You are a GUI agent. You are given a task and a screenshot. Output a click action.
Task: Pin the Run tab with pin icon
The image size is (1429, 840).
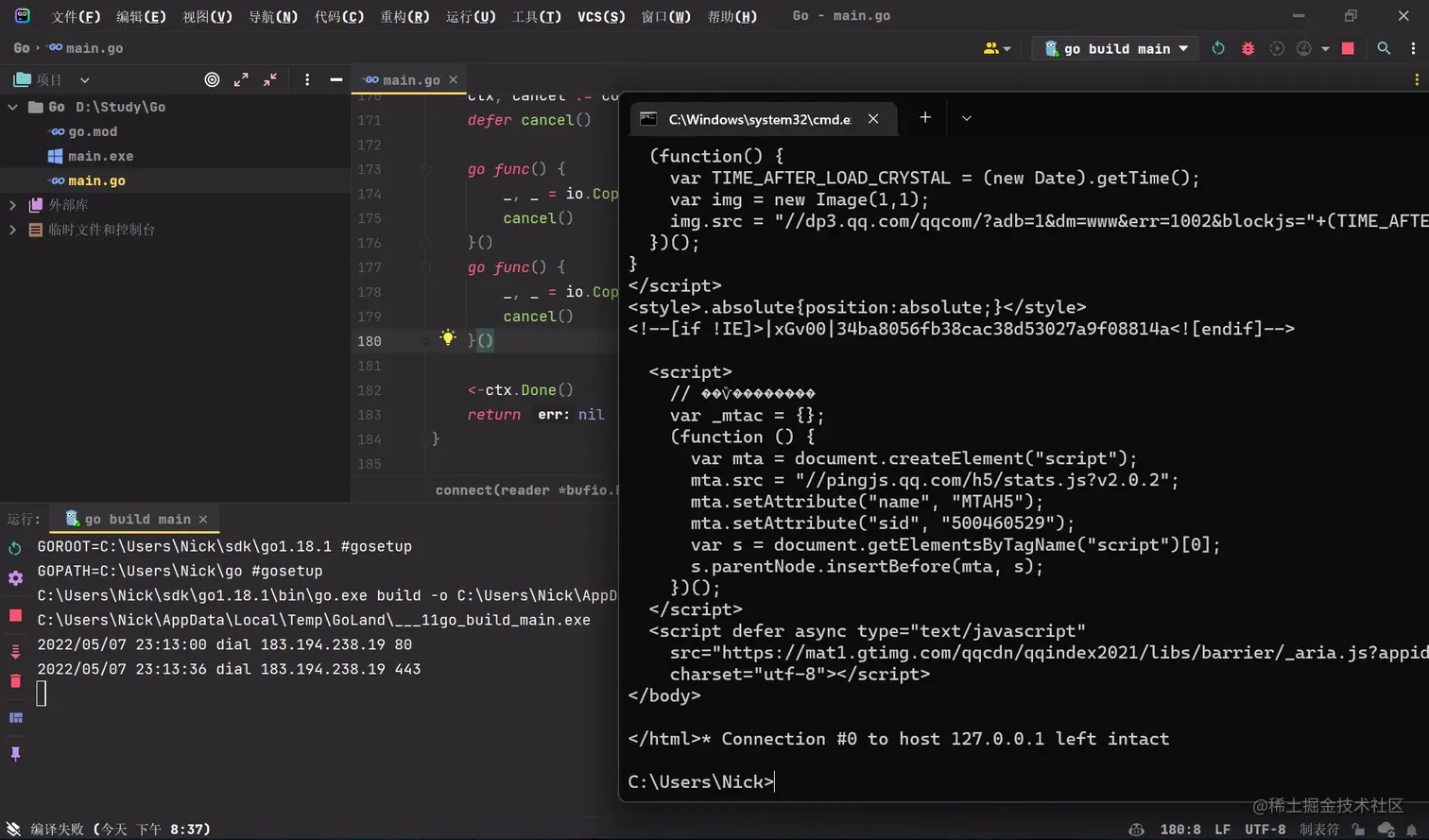(x=15, y=754)
